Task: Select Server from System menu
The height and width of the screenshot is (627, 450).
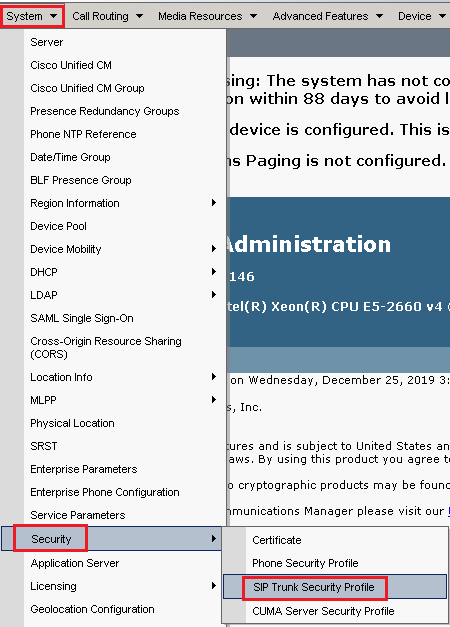Action: tap(46, 42)
